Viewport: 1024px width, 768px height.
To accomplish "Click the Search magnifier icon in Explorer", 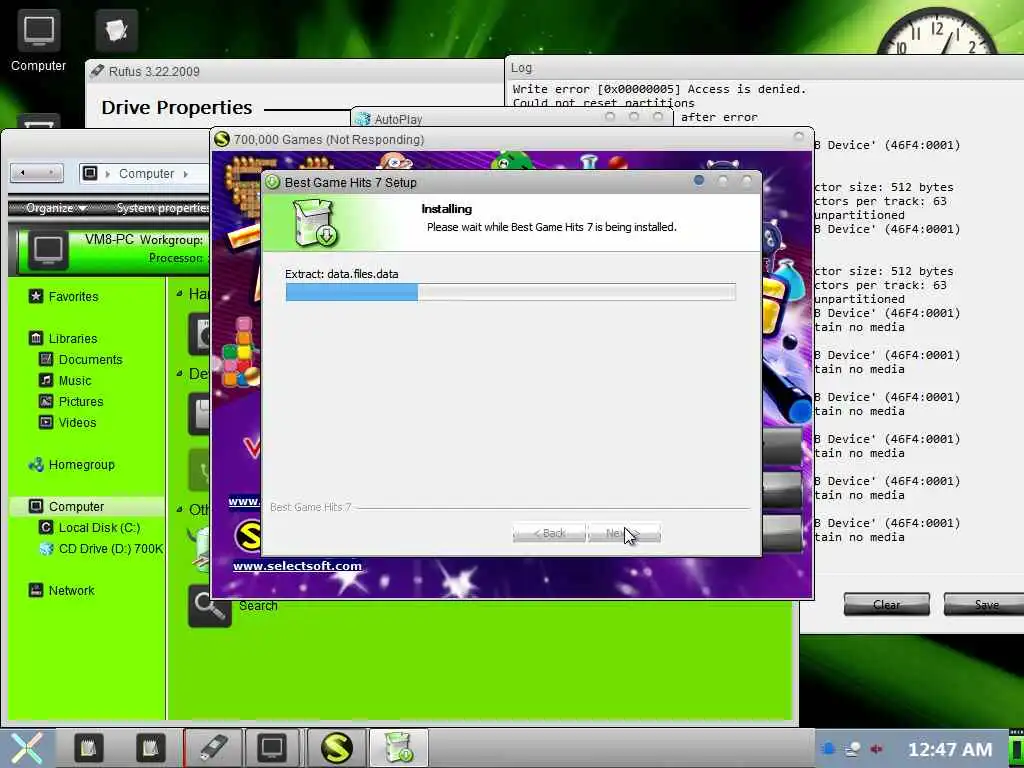I will click(x=209, y=605).
